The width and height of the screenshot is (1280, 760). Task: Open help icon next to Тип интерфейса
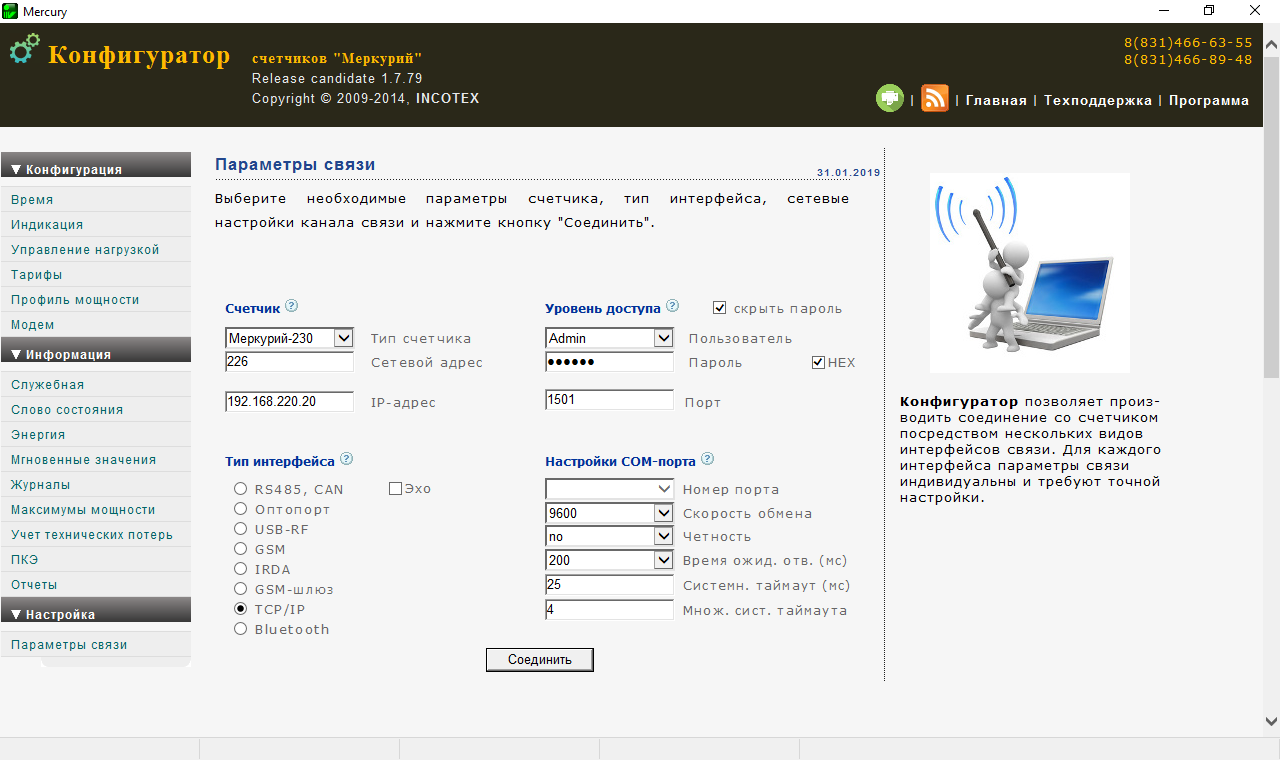347,459
